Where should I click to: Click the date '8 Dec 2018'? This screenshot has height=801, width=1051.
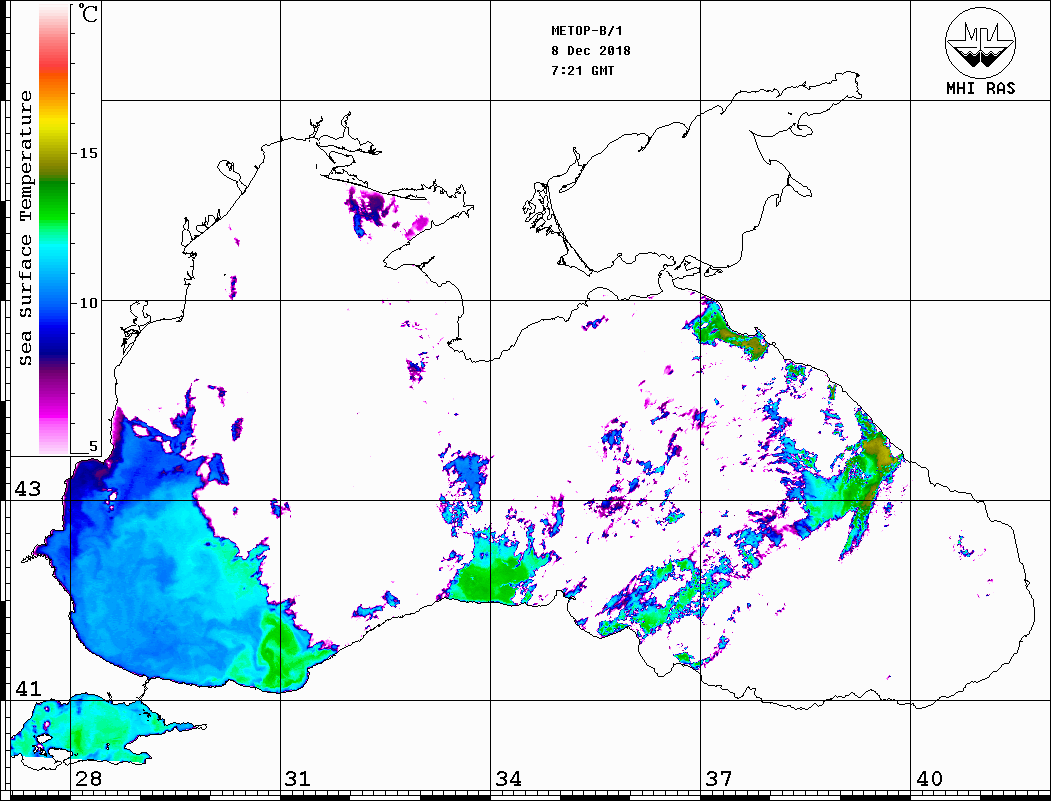[x=591, y=51]
